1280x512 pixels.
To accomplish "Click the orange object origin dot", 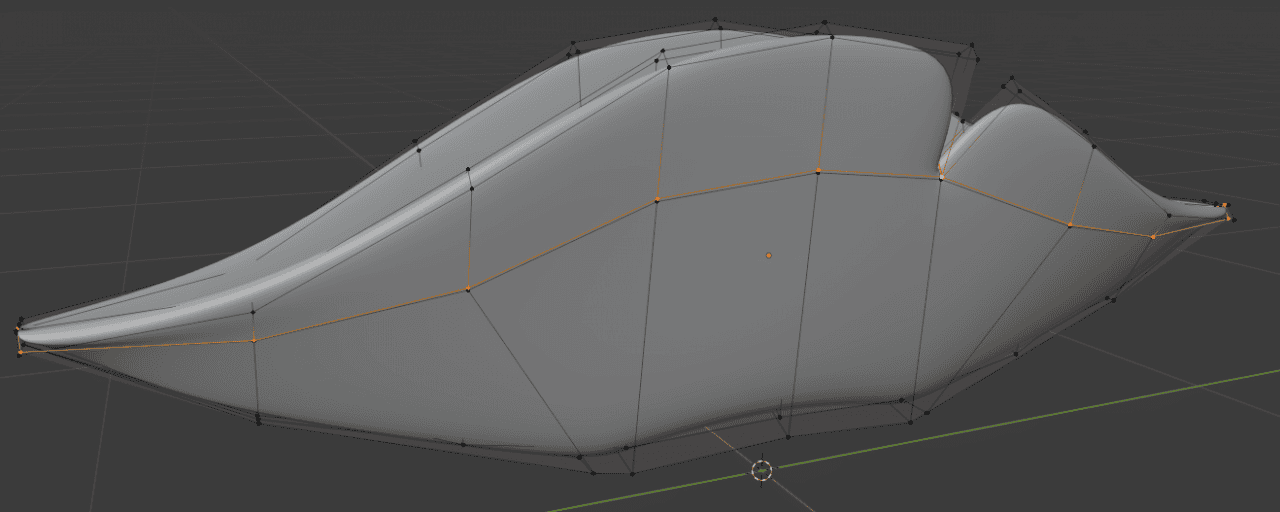I will pos(769,255).
